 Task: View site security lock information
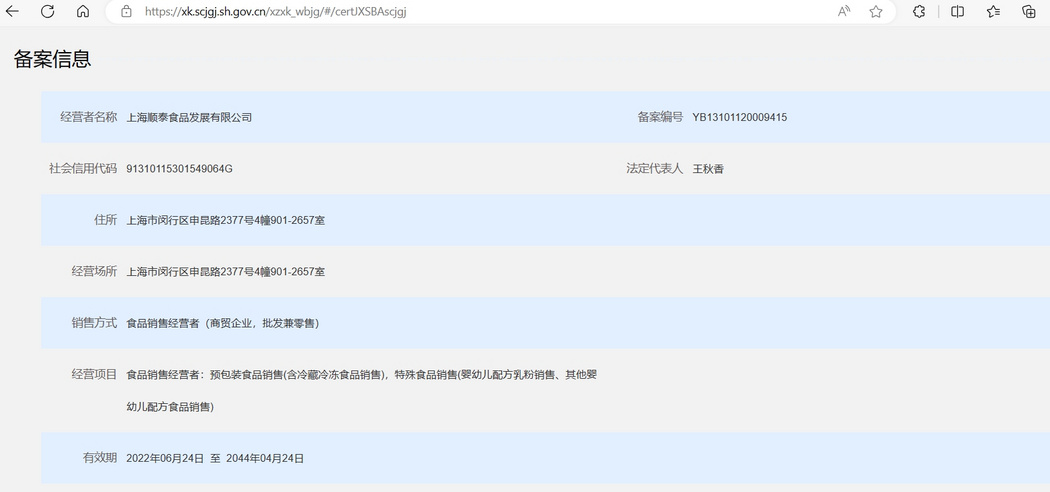(x=127, y=11)
